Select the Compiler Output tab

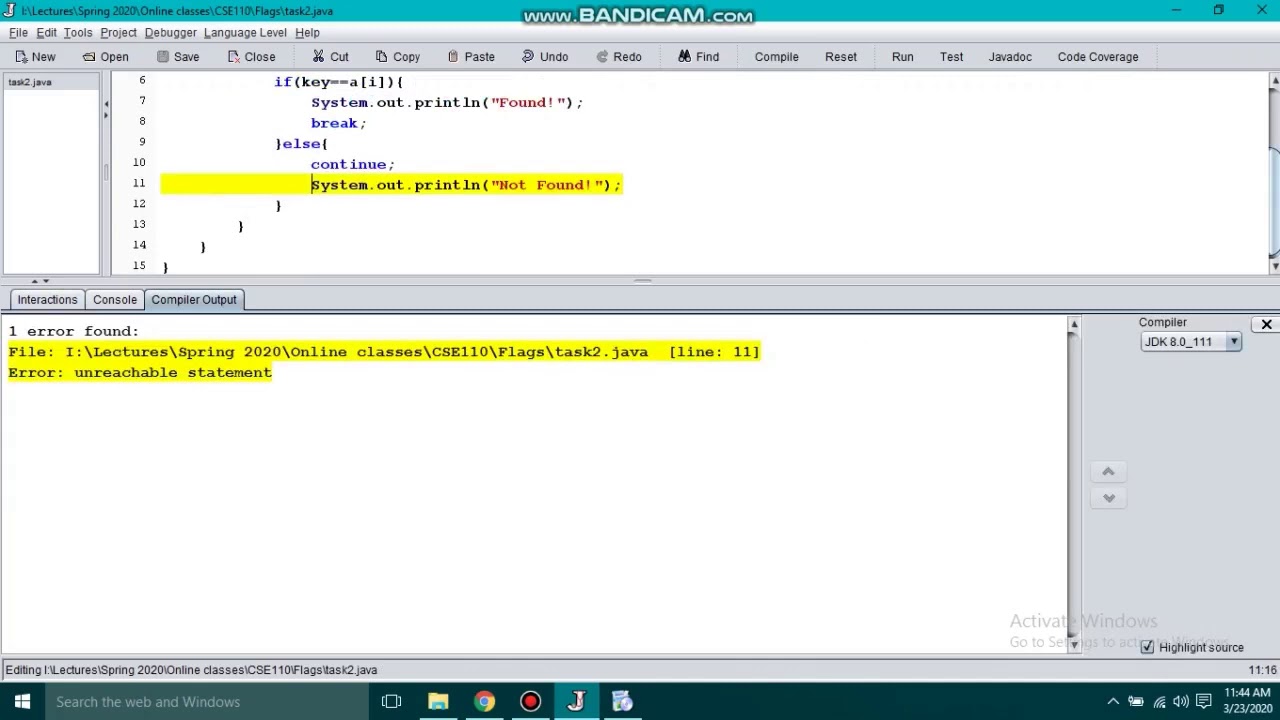194,300
